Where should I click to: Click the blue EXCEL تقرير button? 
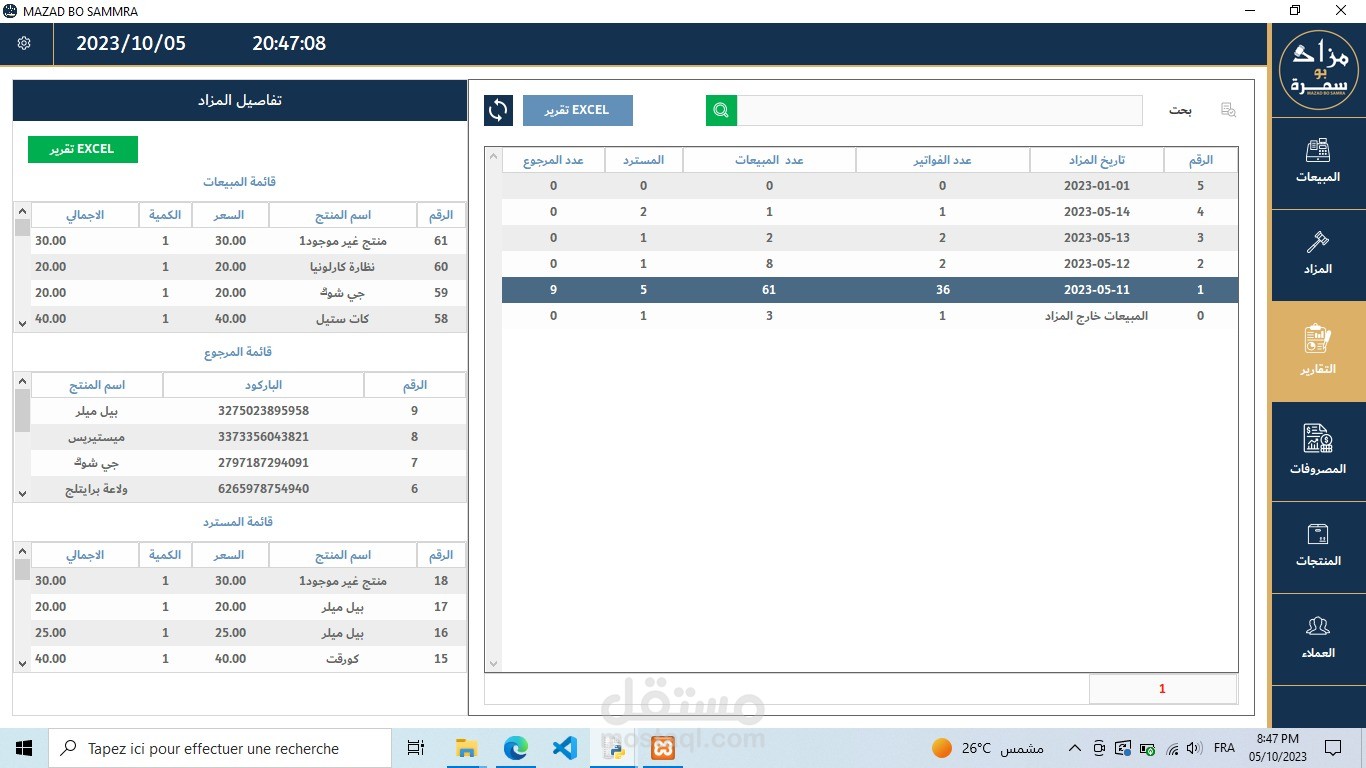[578, 110]
